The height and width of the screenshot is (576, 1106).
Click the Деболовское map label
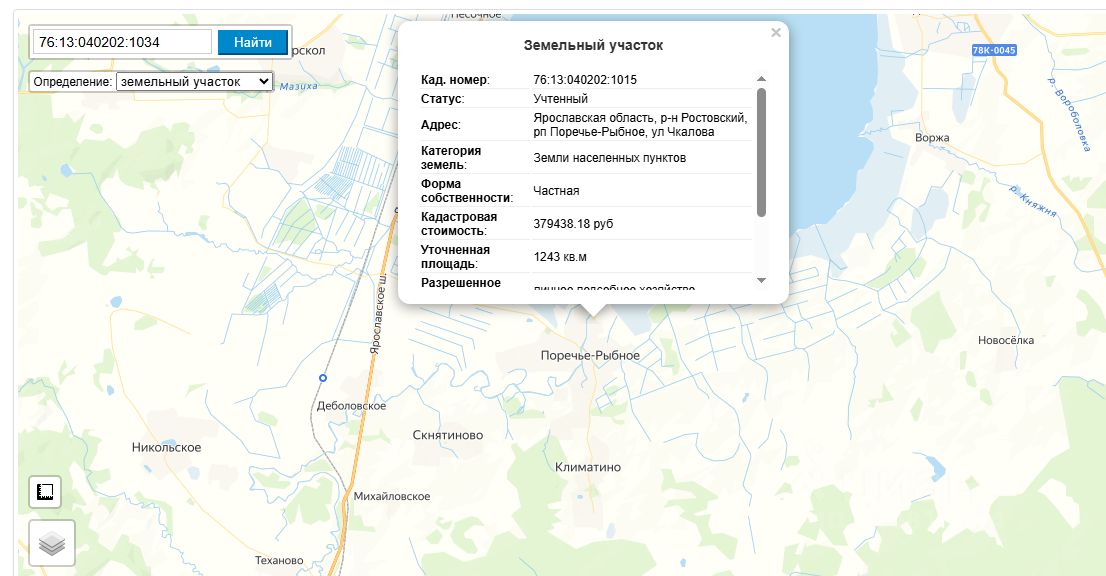[x=351, y=406]
